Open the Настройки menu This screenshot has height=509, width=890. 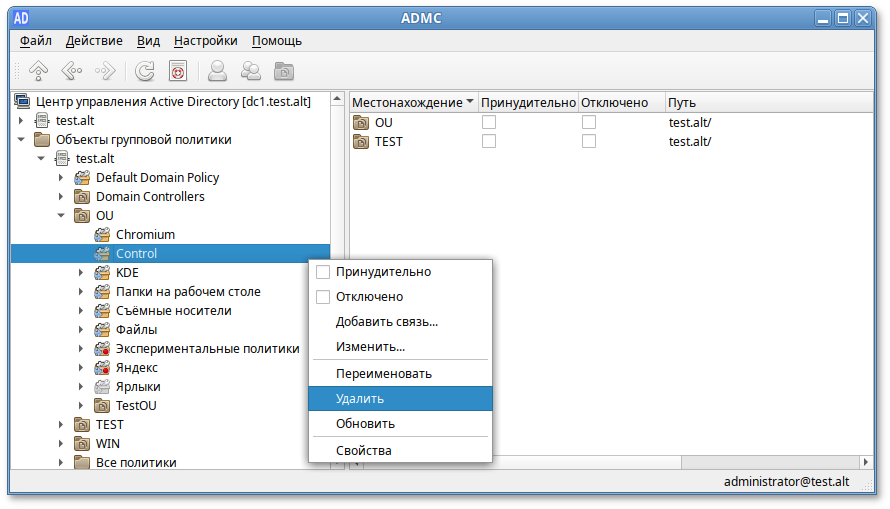click(205, 41)
